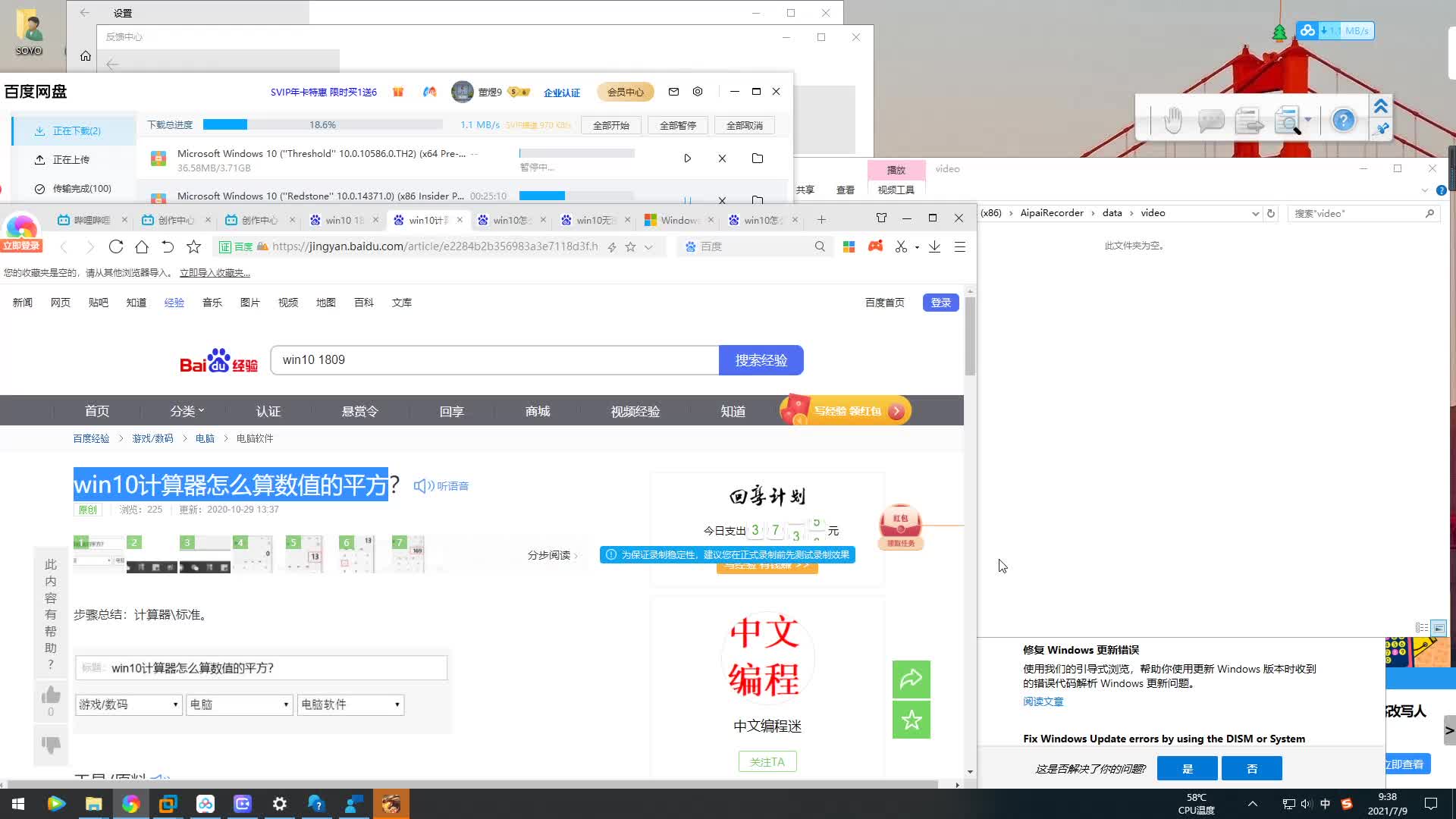Expand the 电脑软件 category dropdown
The width and height of the screenshot is (1456, 819).
click(x=350, y=704)
